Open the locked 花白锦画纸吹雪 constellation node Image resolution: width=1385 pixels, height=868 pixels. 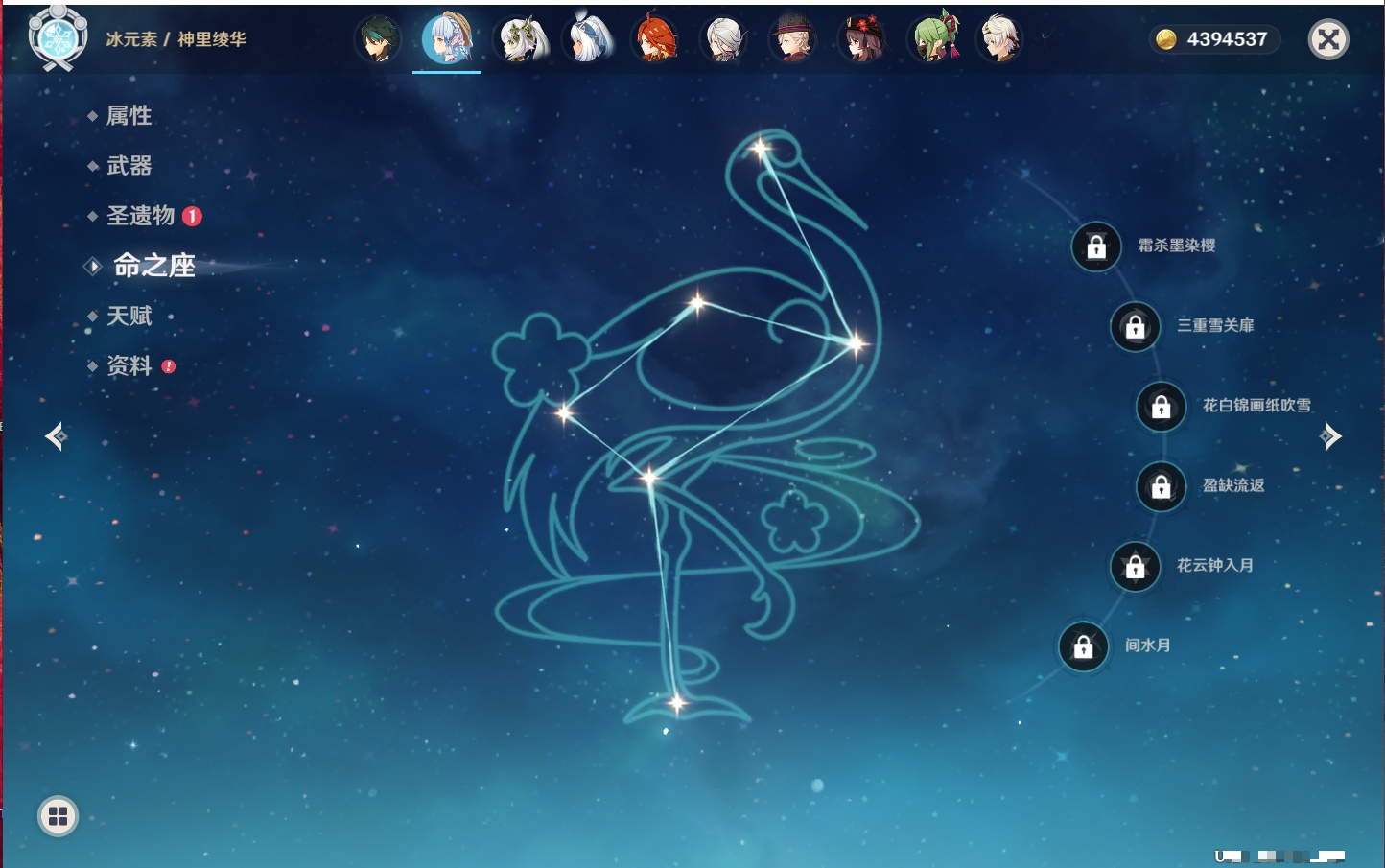click(x=1161, y=407)
